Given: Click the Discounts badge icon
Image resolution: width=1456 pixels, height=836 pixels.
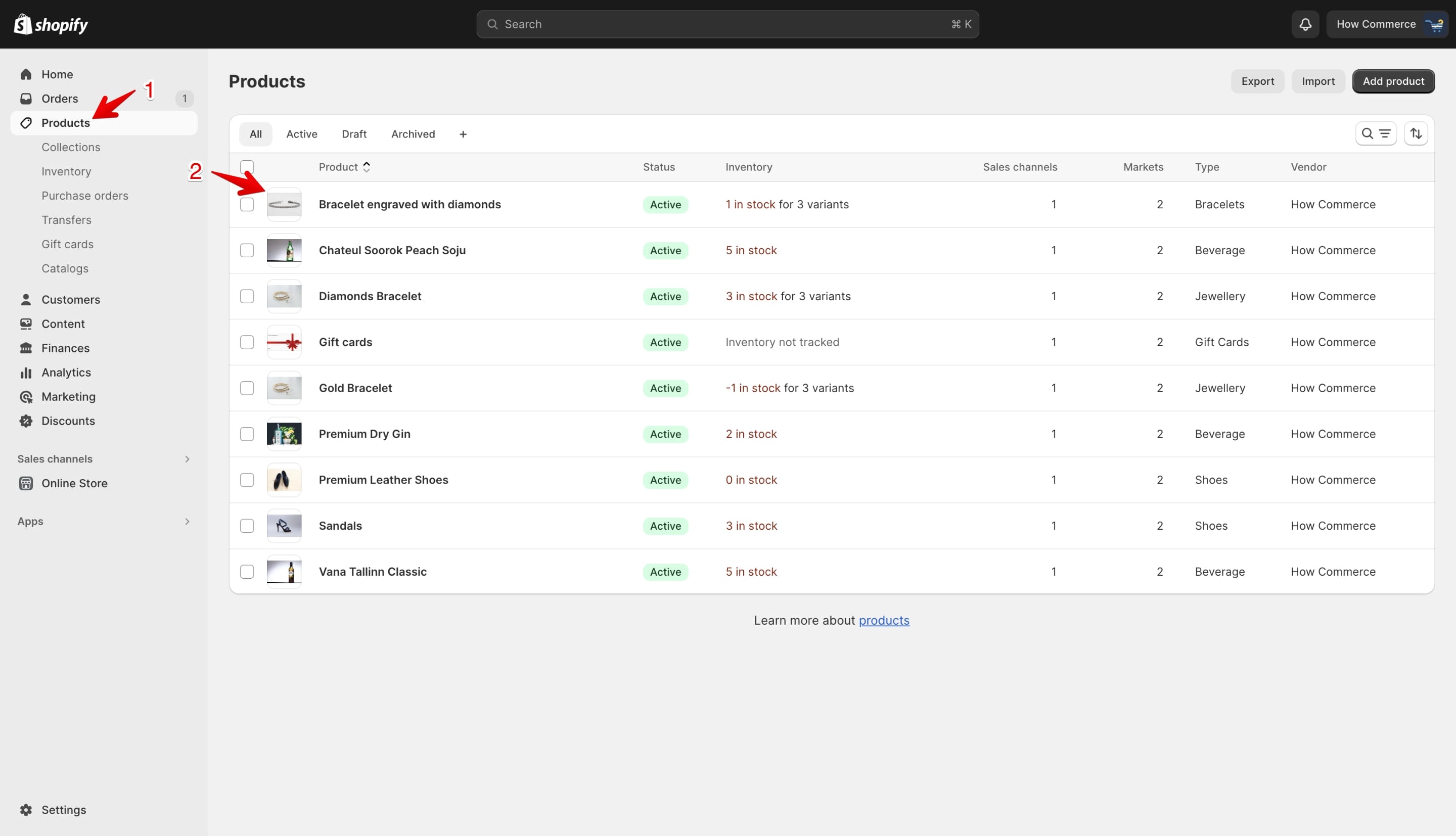Looking at the screenshot, I should [26, 421].
